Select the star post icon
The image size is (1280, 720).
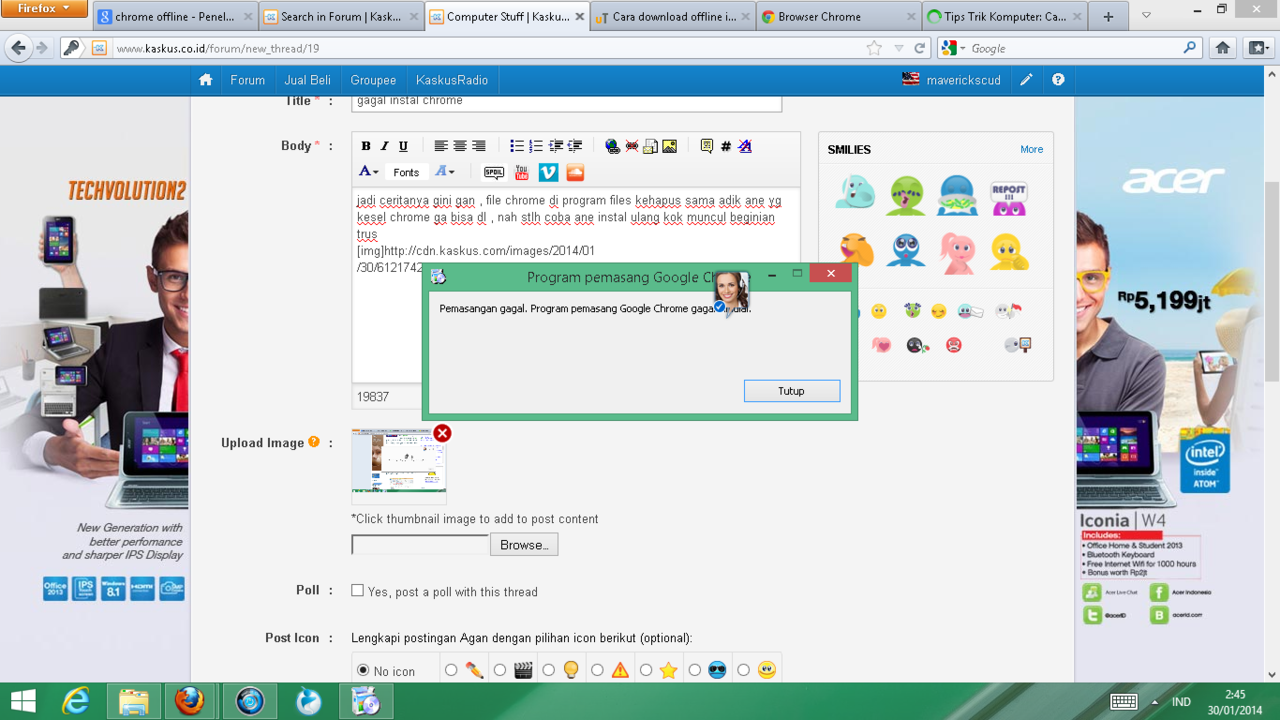tap(646, 669)
